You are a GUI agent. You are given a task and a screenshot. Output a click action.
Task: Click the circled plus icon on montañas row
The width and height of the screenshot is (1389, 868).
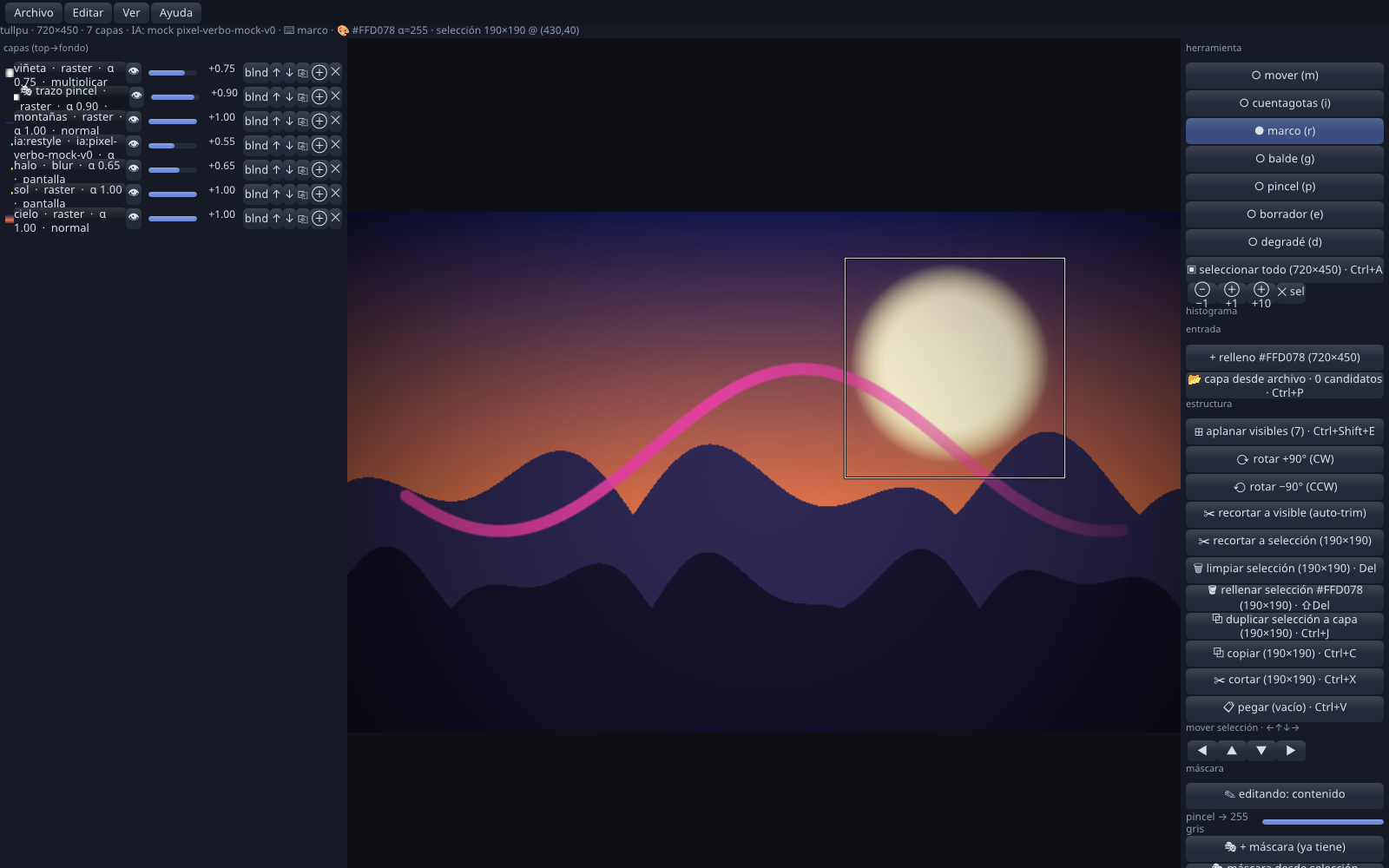click(319, 121)
